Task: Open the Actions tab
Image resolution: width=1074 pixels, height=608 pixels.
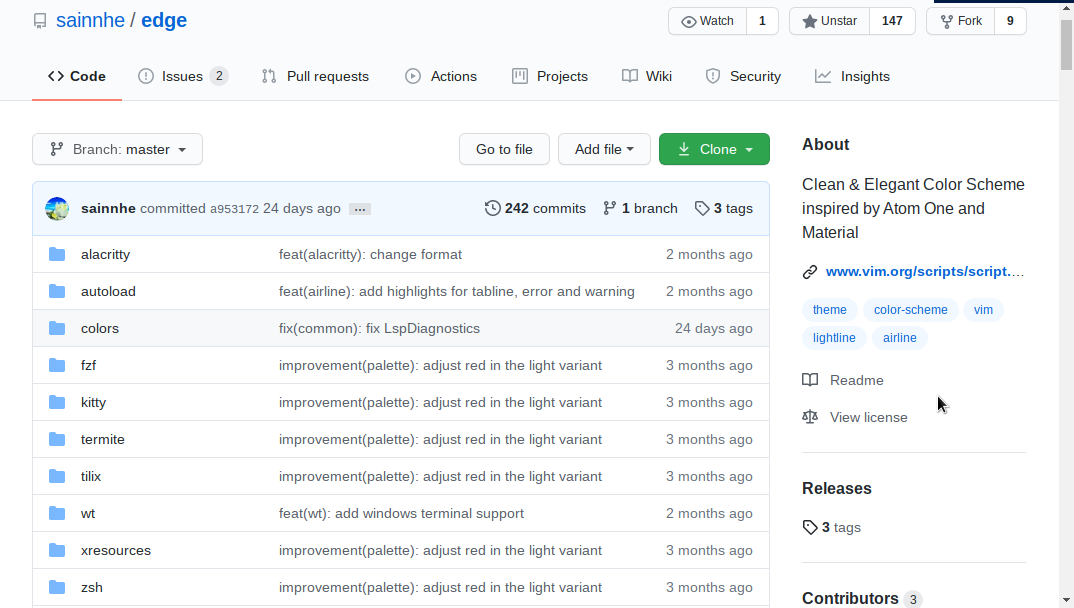Action: [x=441, y=77]
